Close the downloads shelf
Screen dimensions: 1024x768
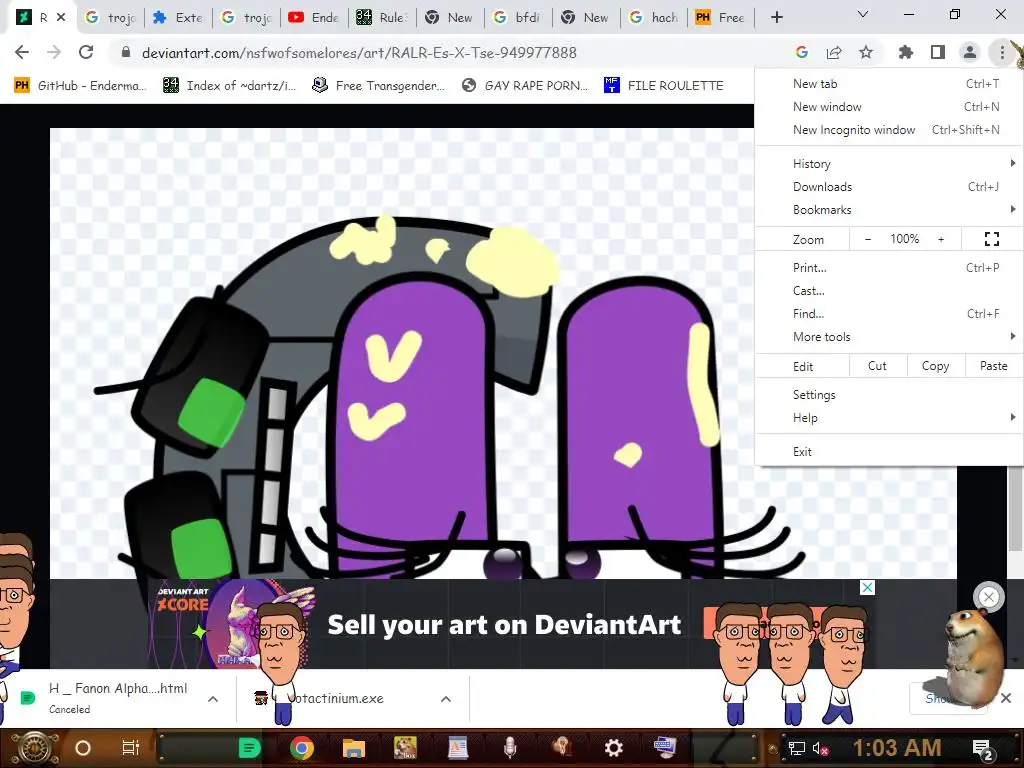click(x=1006, y=698)
